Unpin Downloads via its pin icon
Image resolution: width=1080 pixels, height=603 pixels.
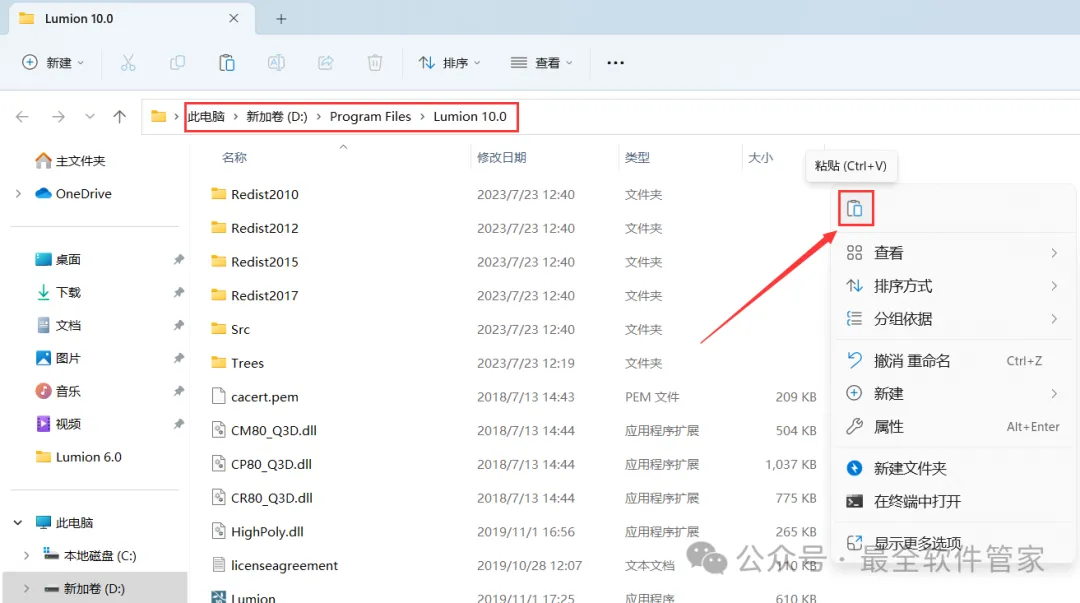coord(178,292)
